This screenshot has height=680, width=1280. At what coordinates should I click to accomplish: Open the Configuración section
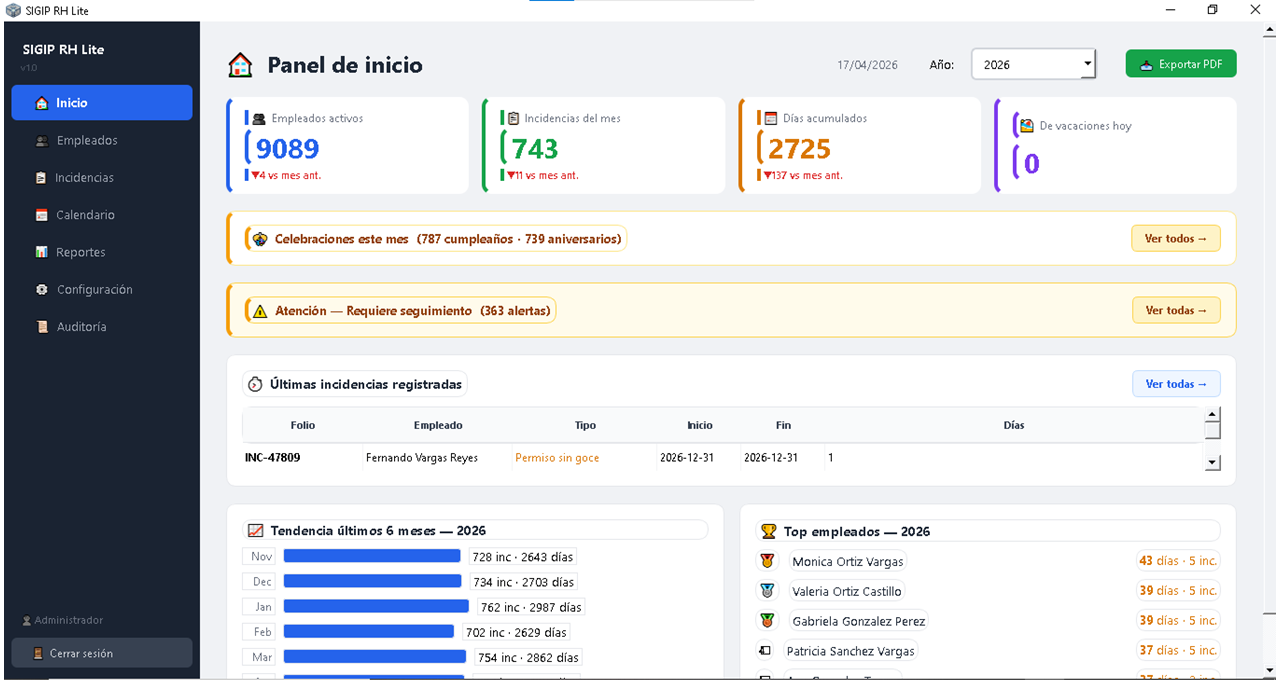[x=102, y=290]
